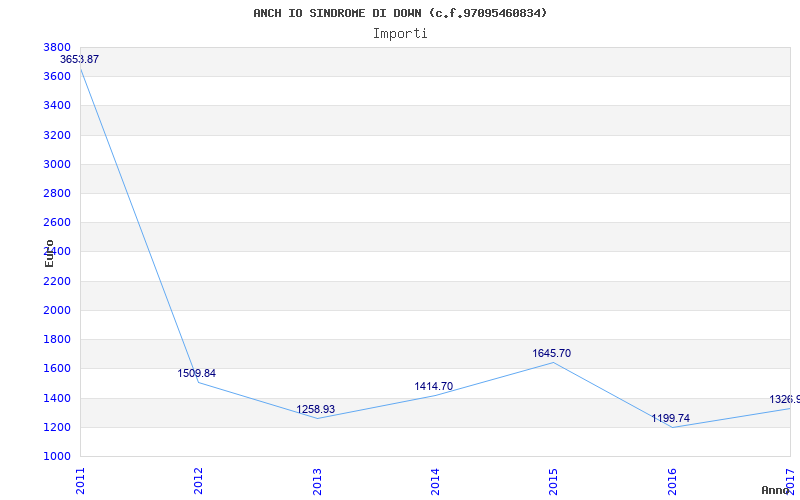Click the 1000 y-axis value
Image resolution: width=800 pixels, height=500 pixels.
pos(57,456)
